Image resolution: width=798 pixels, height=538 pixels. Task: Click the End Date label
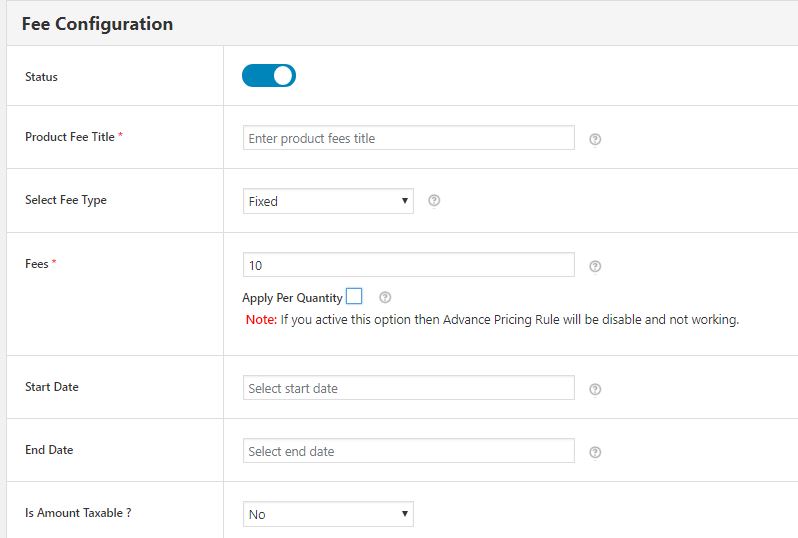[x=49, y=450]
